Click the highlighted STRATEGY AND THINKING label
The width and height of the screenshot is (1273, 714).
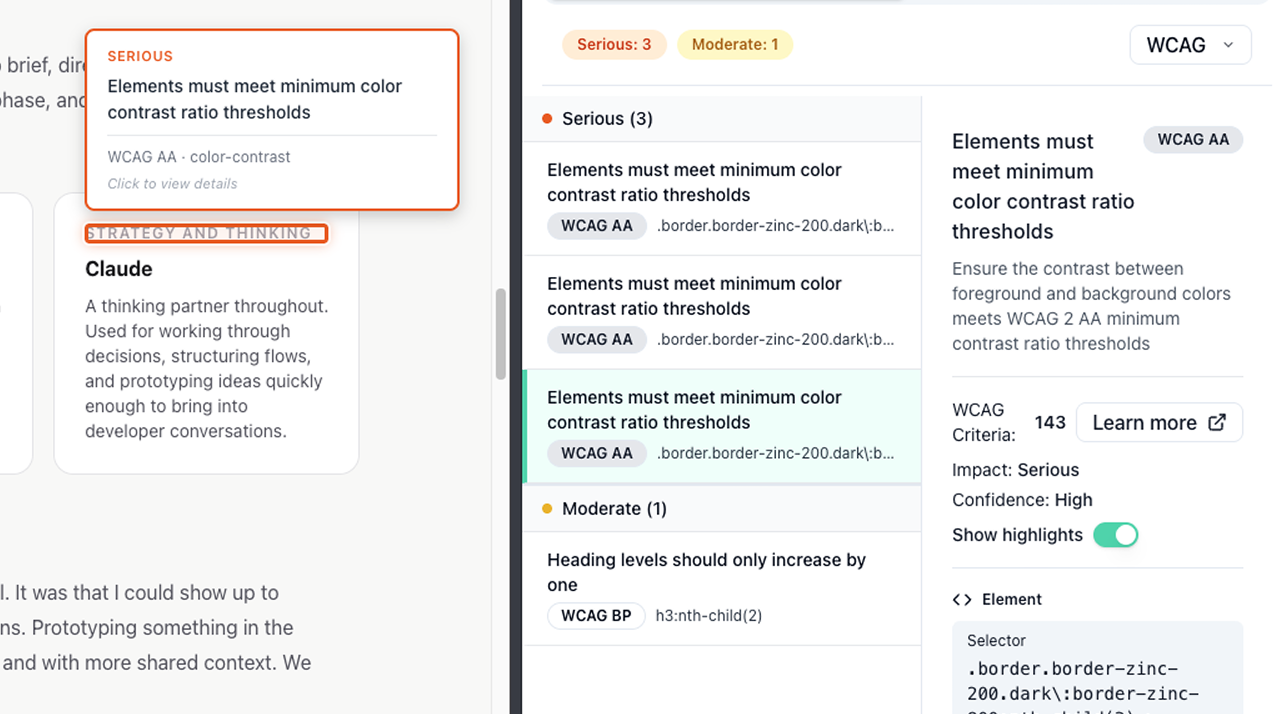click(x=206, y=233)
